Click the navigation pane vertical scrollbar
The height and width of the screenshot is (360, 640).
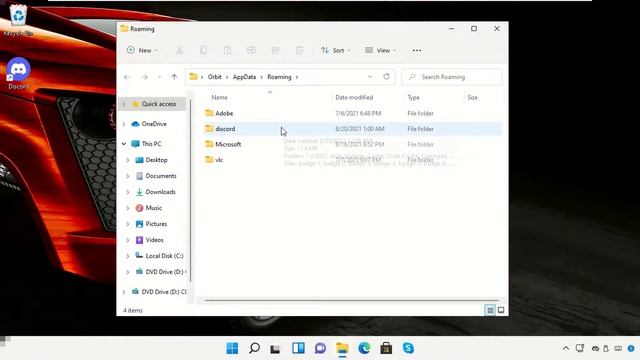pyautogui.click(x=190, y=190)
